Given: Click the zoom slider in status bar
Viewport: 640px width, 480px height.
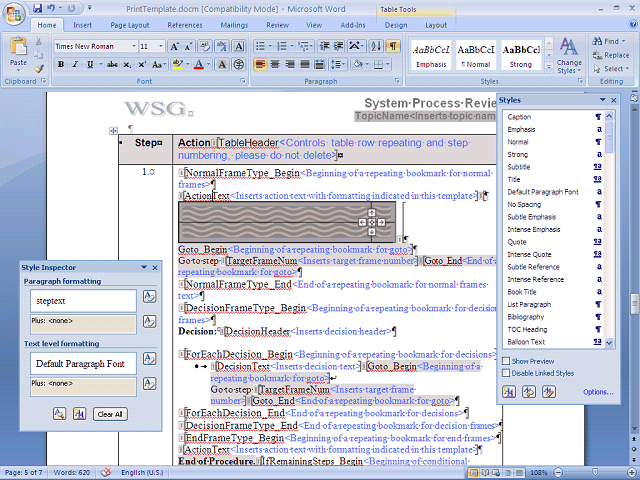Looking at the screenshot, I should click(x=594, y=472).
